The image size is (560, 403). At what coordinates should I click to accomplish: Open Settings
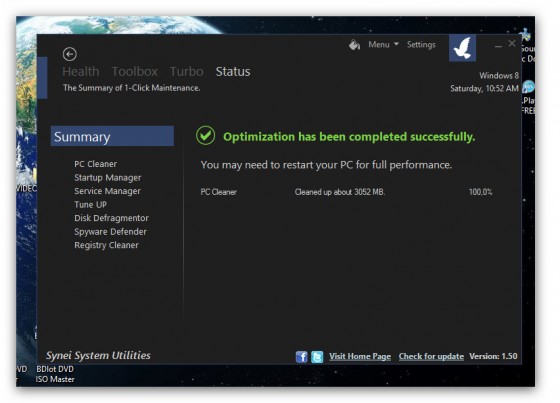coord(421,45)
